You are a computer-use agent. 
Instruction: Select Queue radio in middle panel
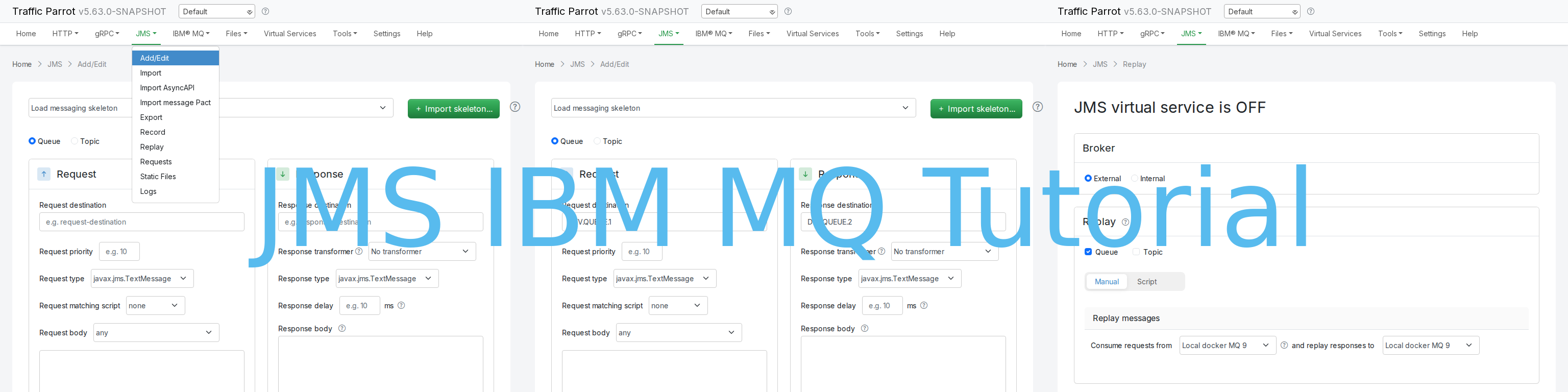click(554, 141)
